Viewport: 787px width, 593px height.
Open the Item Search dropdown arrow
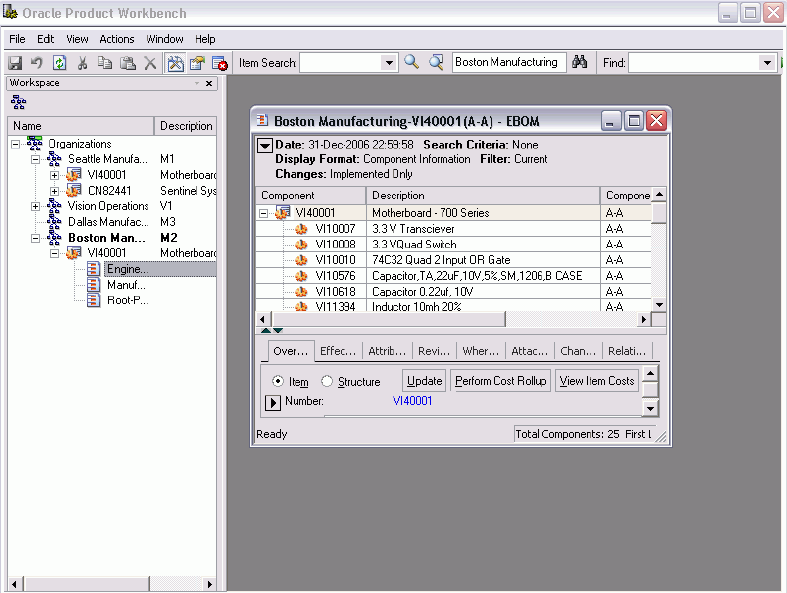click(389, 63)
